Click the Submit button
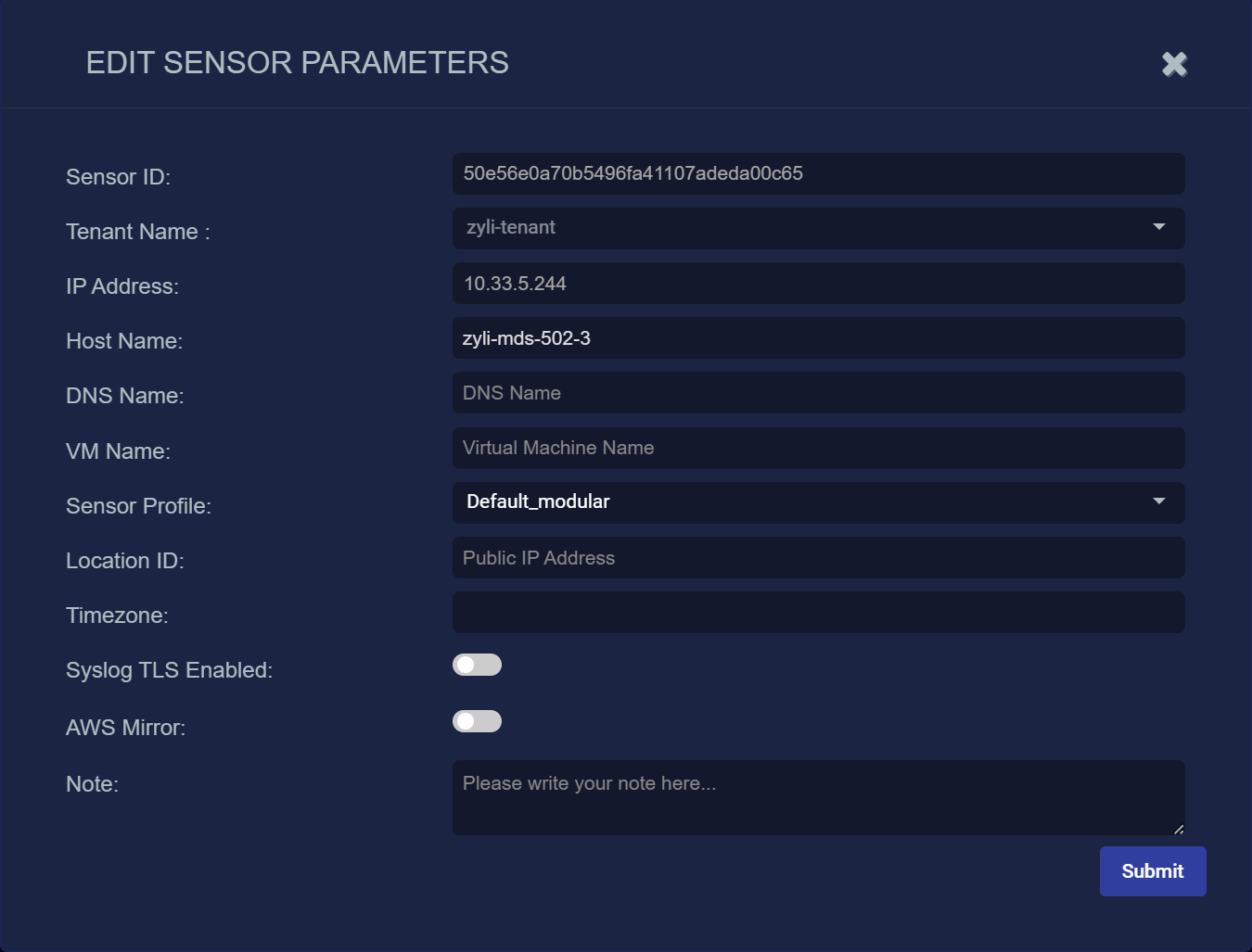The width and height of the screenshot is (1252, 952). 1152,870
